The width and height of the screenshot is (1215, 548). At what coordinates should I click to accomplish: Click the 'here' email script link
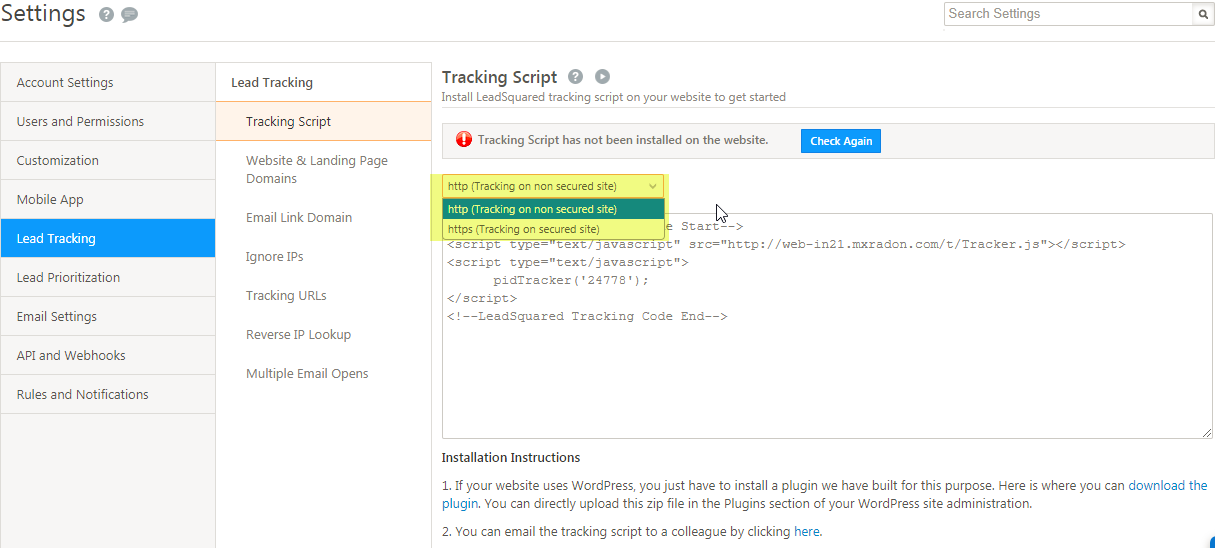pos(806,532)
